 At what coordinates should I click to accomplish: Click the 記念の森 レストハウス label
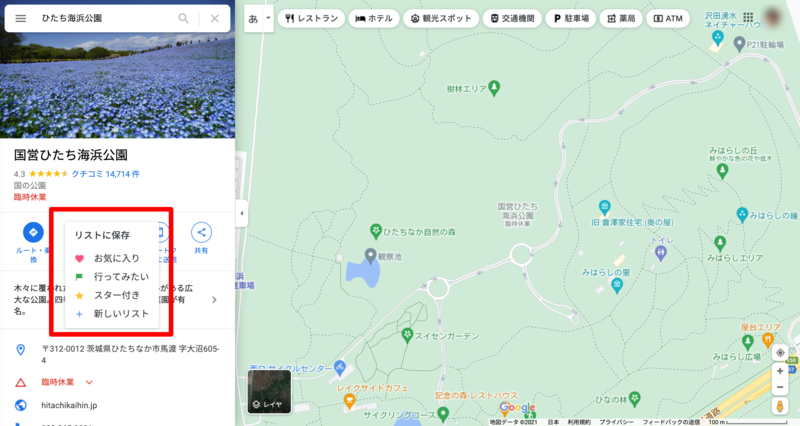pyautogui.click(x=476, y=395)
